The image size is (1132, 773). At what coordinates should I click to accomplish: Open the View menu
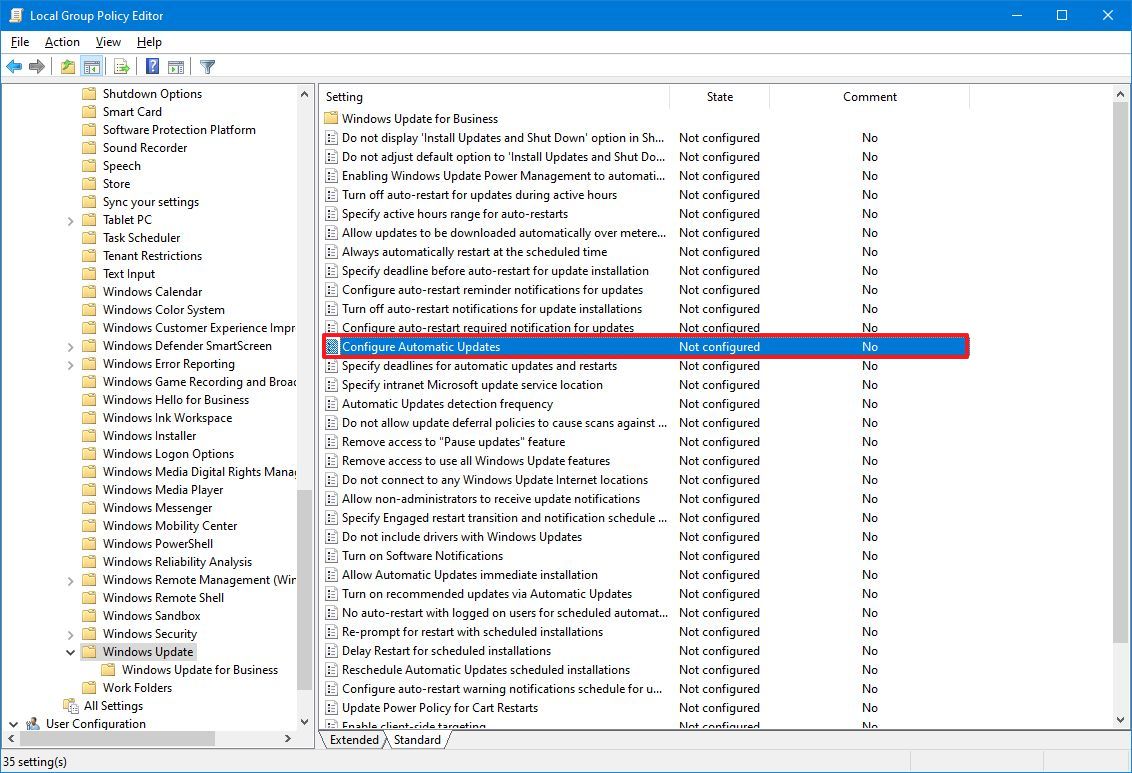pyautogui.click(x=108, y=42)
